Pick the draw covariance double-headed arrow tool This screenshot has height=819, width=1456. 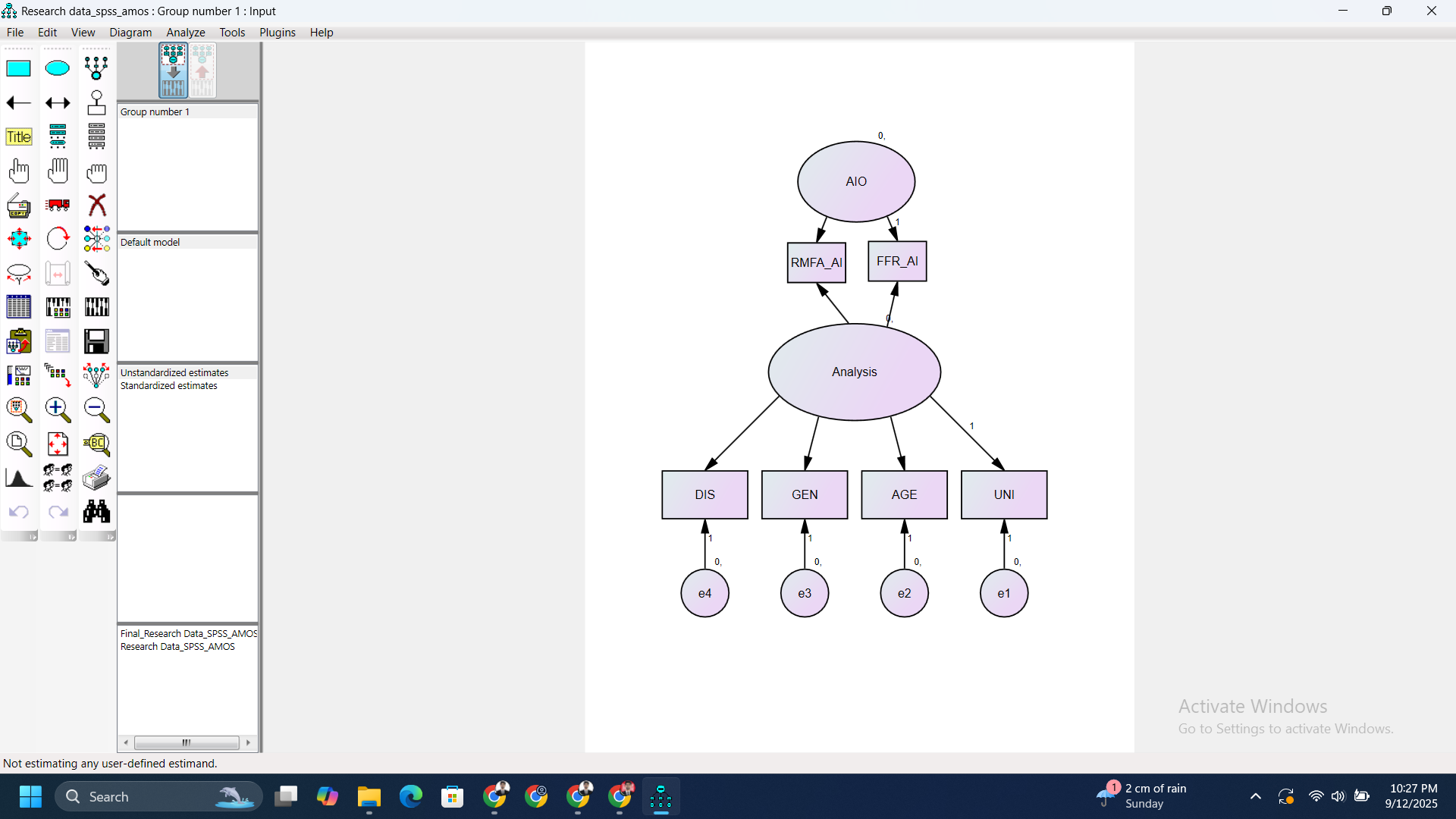pyautogui.click(x=58, y=103)
